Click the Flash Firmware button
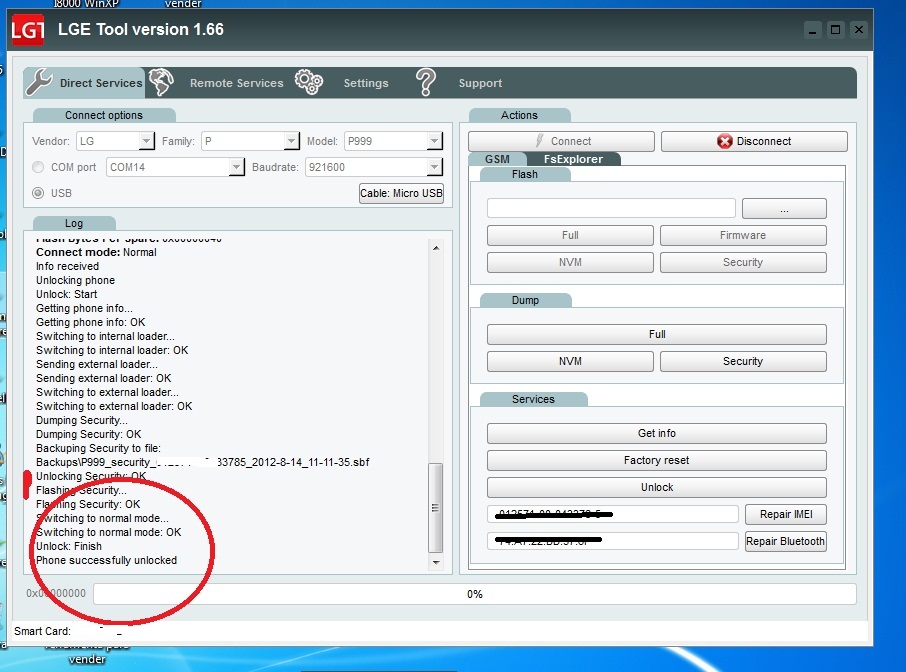 tap(743, 235)
